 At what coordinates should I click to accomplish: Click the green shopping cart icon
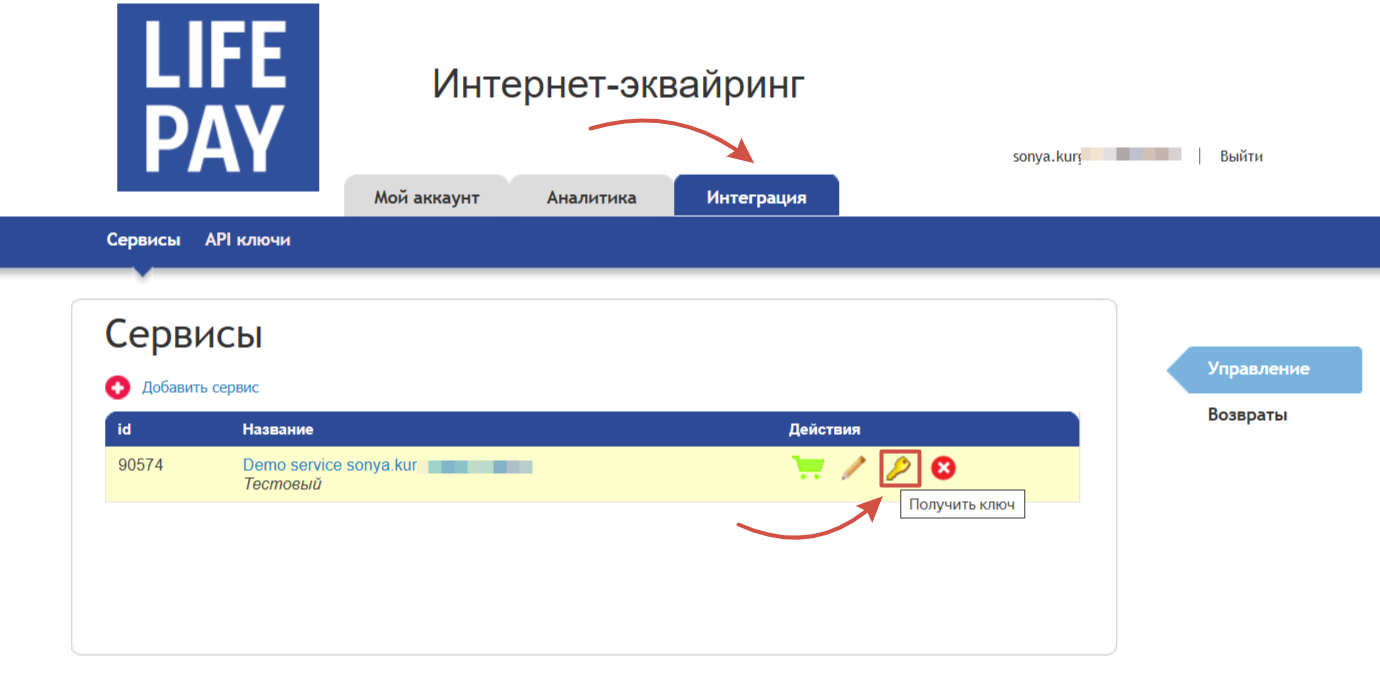tap(808, 468)
